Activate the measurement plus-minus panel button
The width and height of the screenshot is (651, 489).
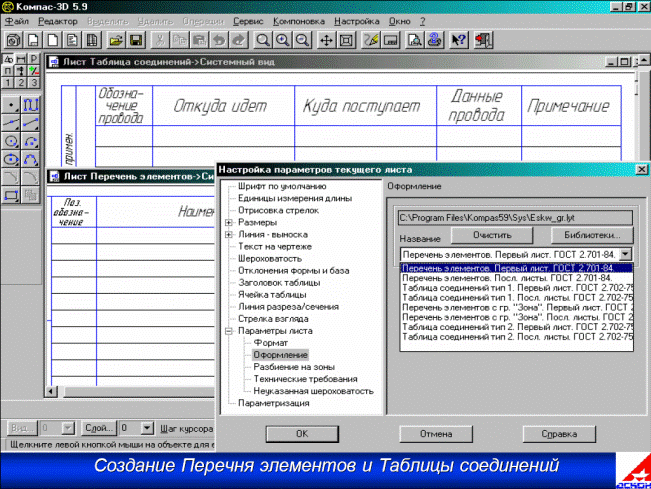coord(34,71)
